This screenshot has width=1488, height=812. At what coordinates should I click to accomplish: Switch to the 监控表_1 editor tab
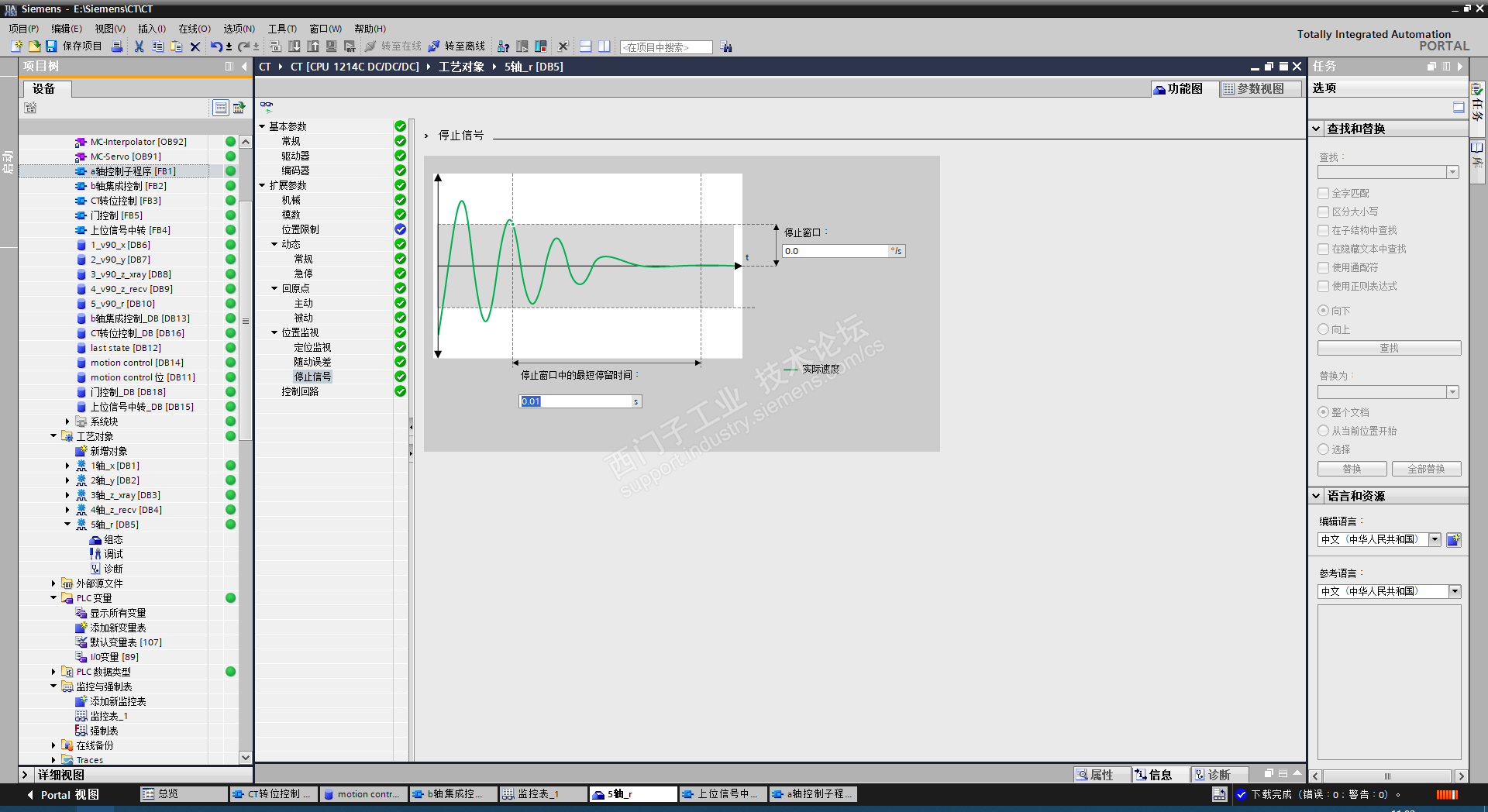coord(542,794)
